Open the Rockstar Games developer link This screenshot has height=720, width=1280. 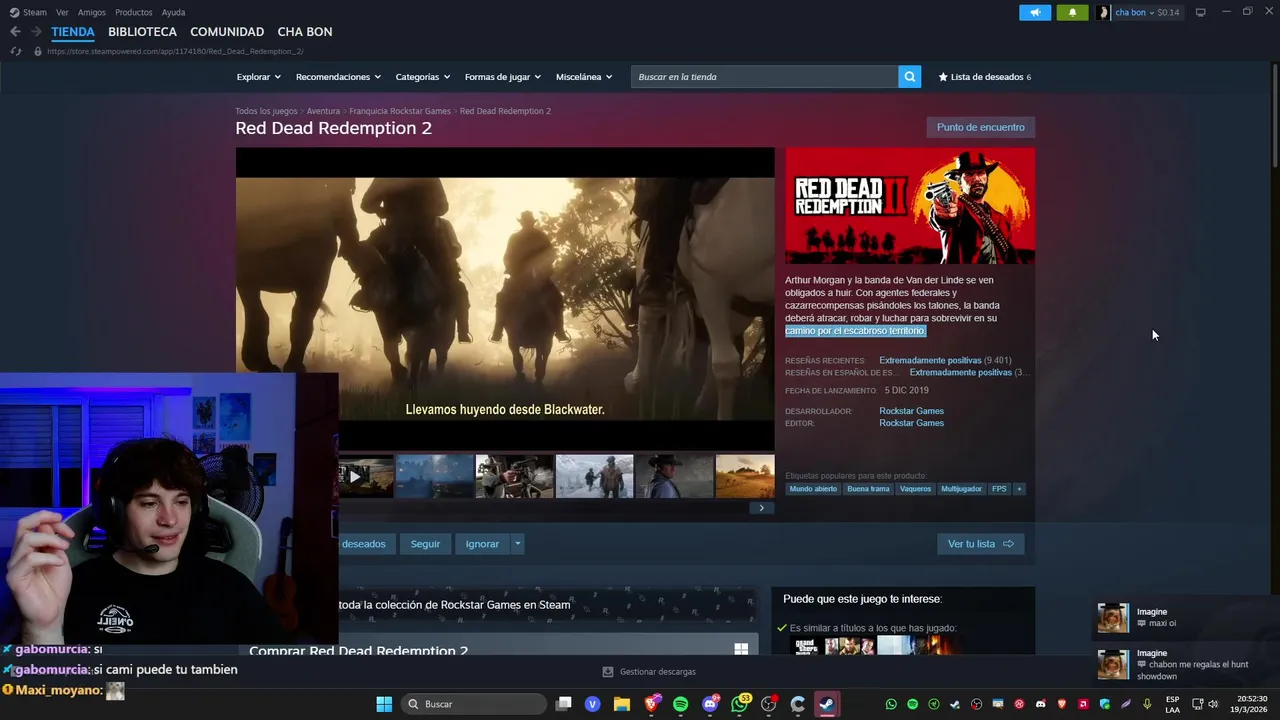(x=911, y=411)
